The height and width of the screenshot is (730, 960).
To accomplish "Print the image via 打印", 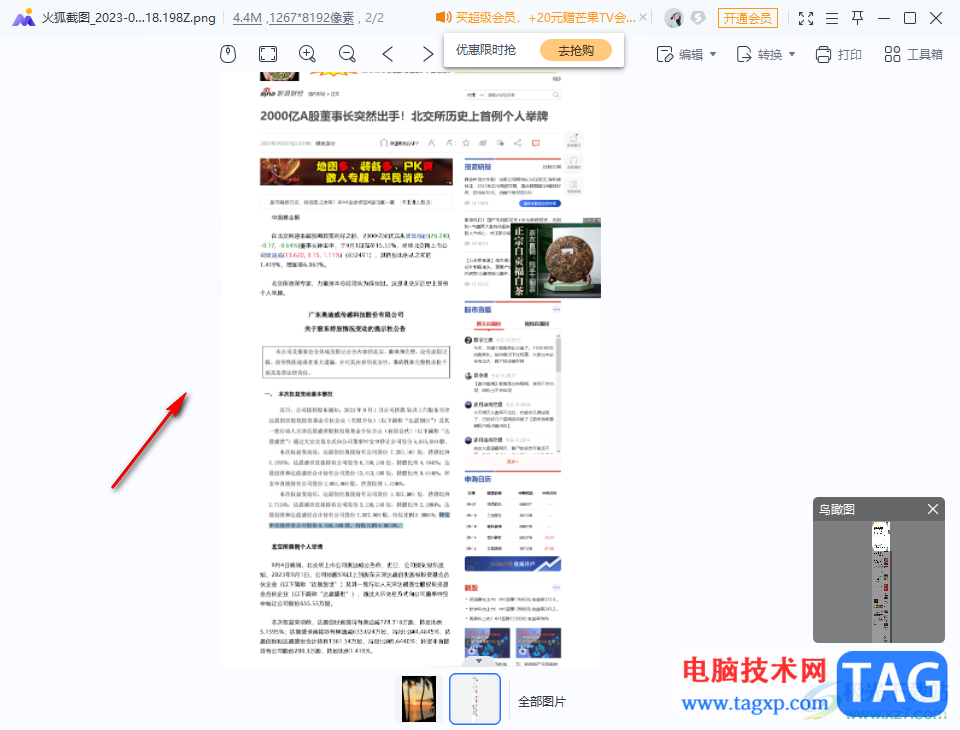I will (x=838, y=55).
